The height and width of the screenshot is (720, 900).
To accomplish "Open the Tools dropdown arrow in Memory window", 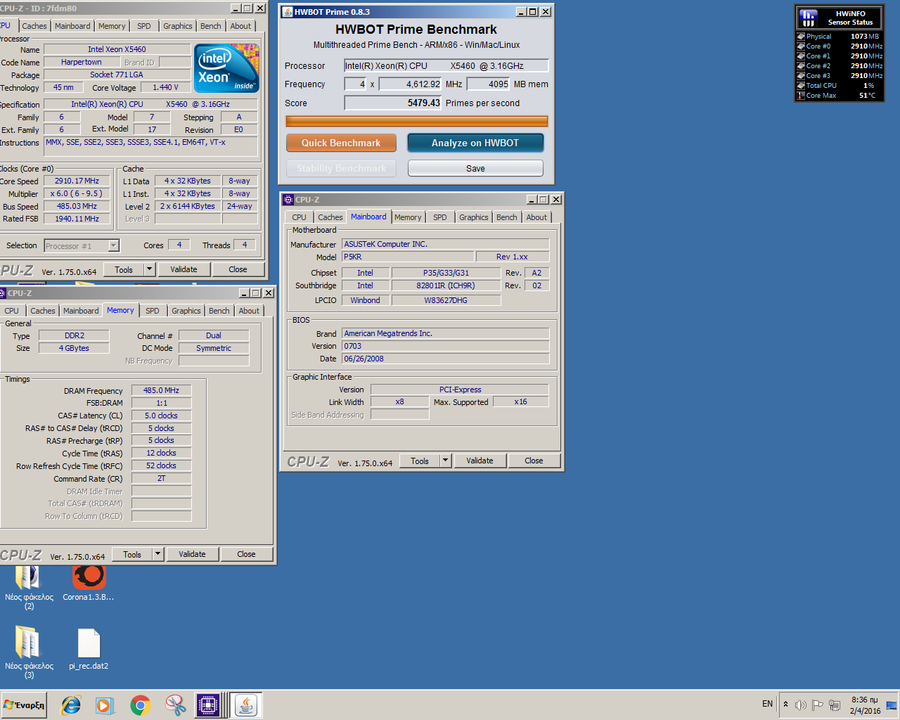I will (158, 554).
